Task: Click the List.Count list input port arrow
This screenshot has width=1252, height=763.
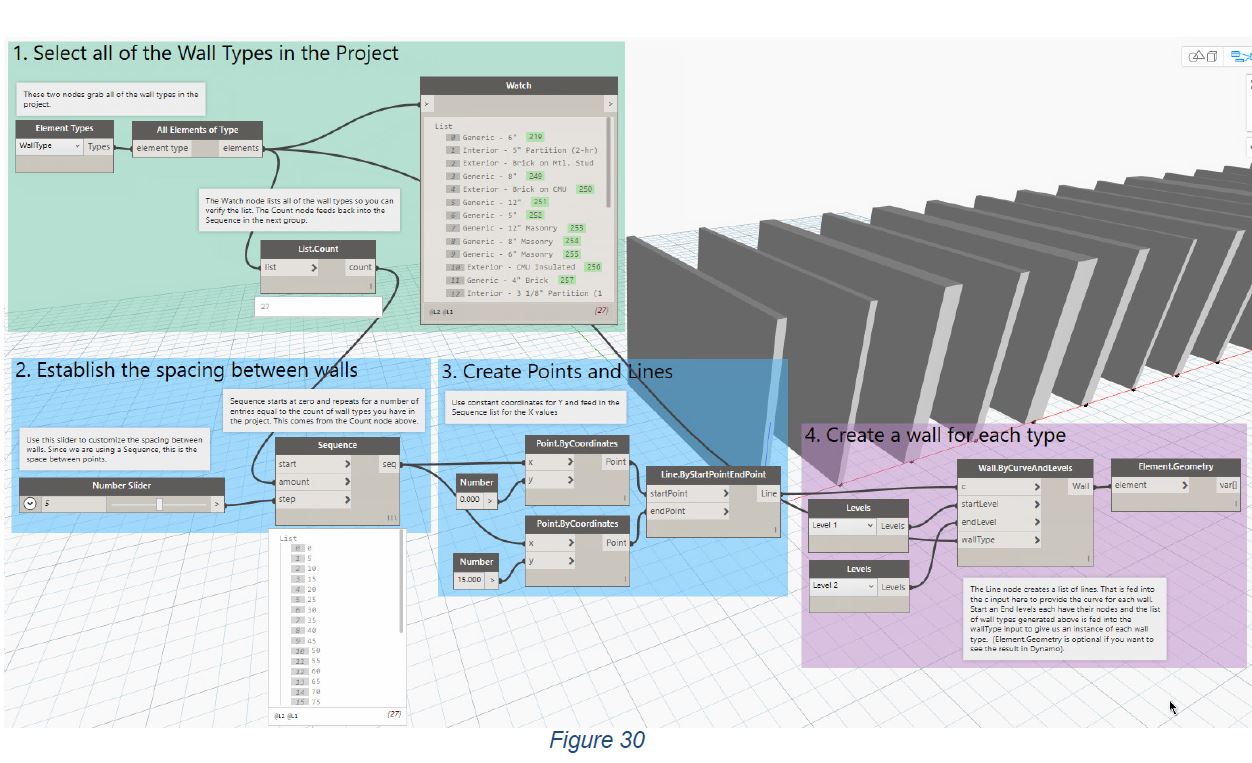Action: pyautogui.click(x=314, y=267)
